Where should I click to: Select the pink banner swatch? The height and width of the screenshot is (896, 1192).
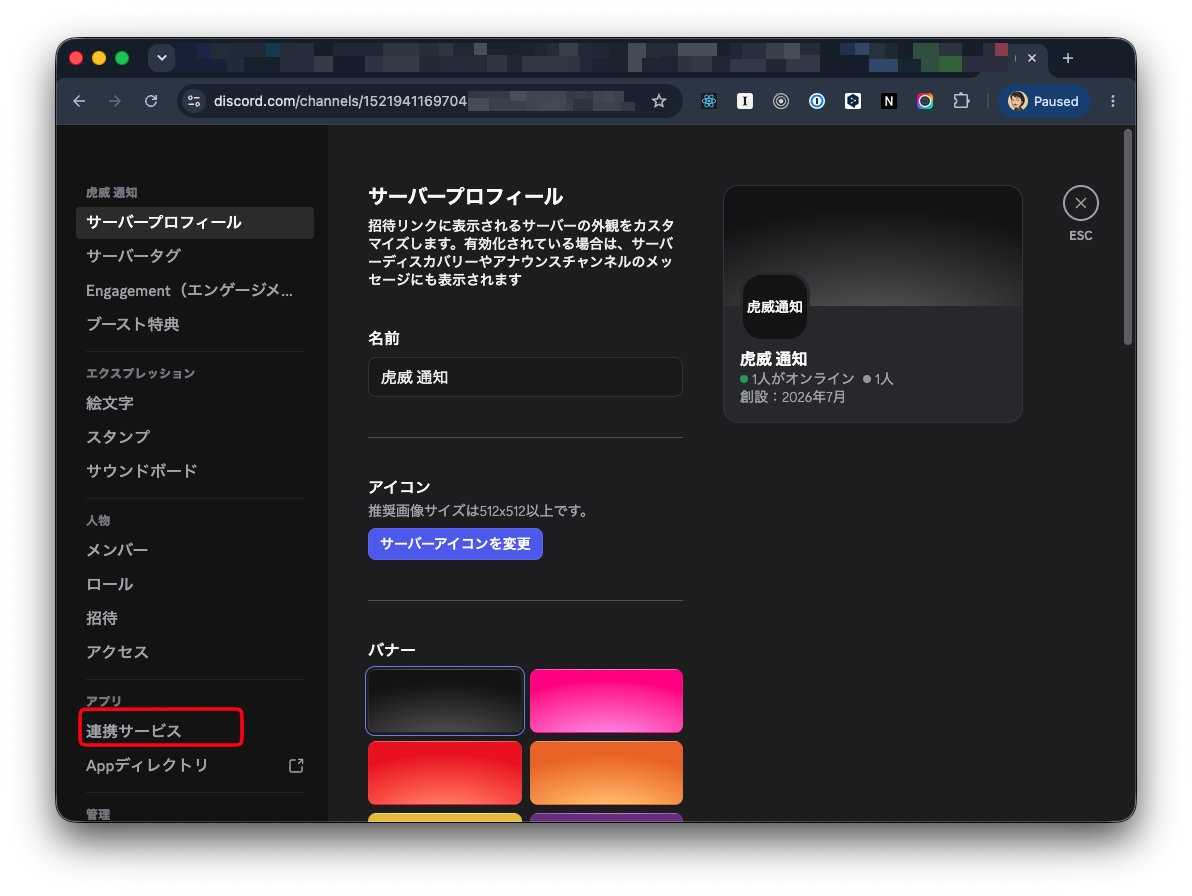(606, 701)
